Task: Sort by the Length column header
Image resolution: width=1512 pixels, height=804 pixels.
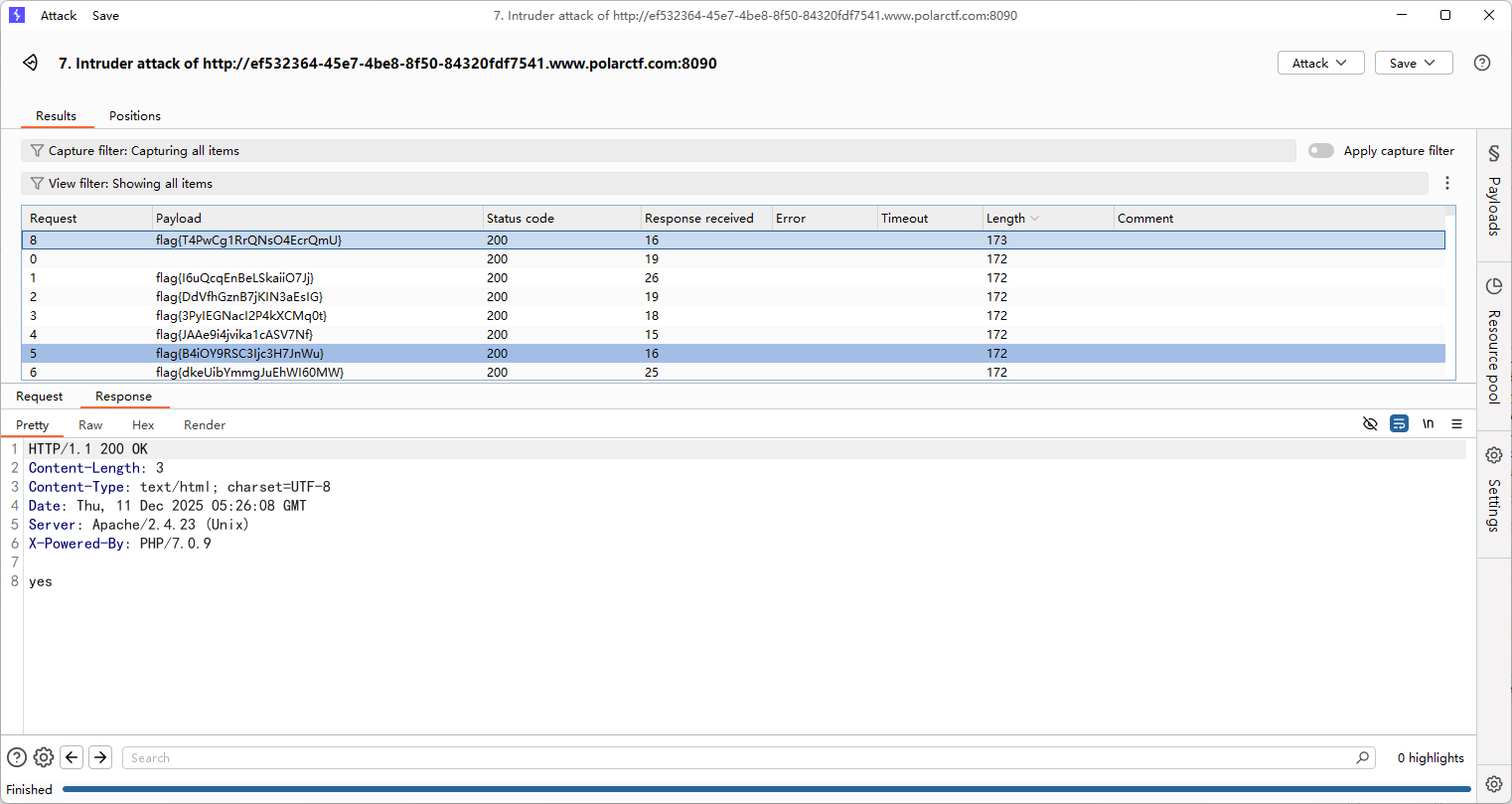Action: coord(1005,219)
